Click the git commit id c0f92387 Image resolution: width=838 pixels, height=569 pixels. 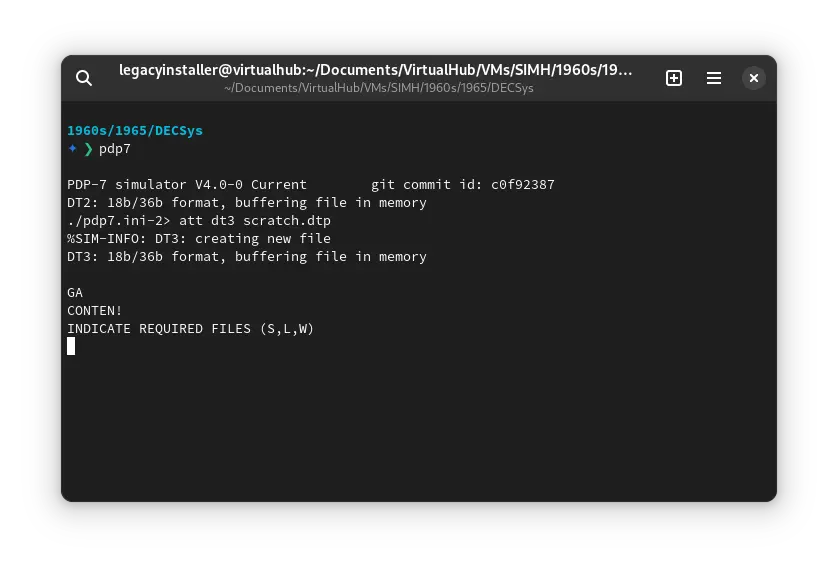462,185
